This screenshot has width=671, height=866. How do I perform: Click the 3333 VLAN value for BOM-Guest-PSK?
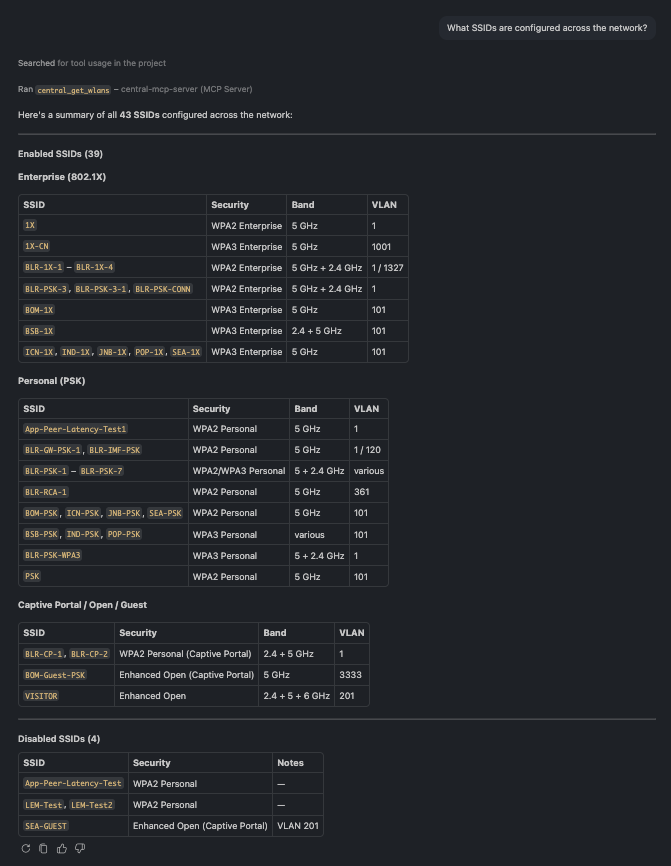coord(351,675)
